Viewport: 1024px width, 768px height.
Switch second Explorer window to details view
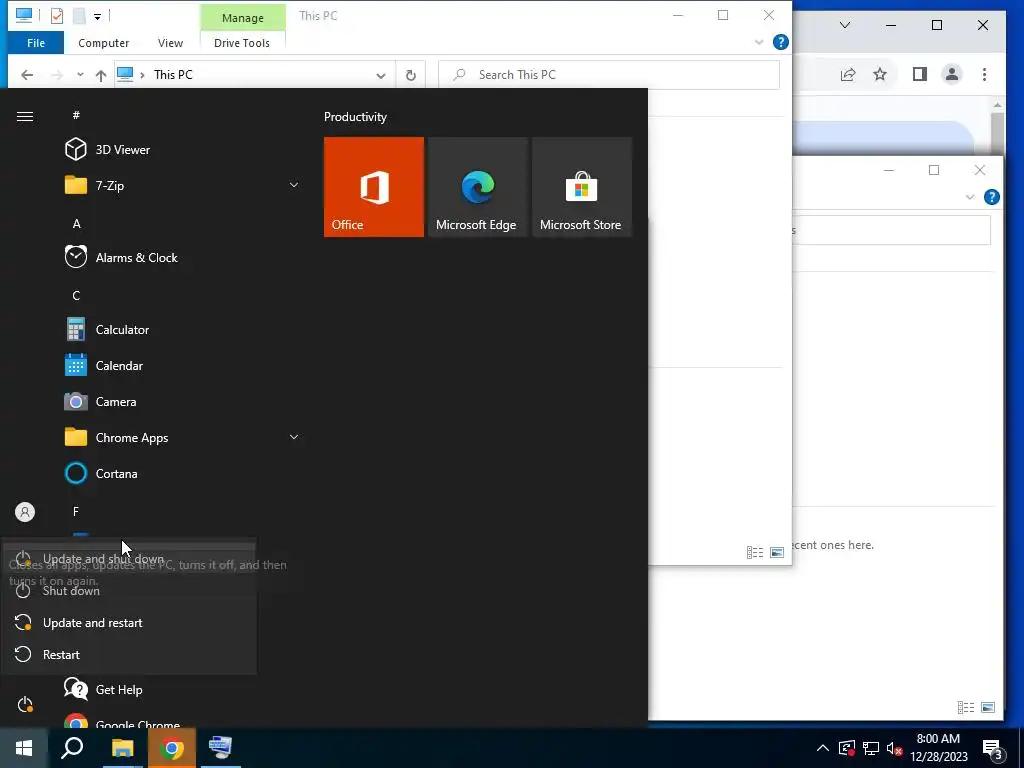tap(966, 707)
